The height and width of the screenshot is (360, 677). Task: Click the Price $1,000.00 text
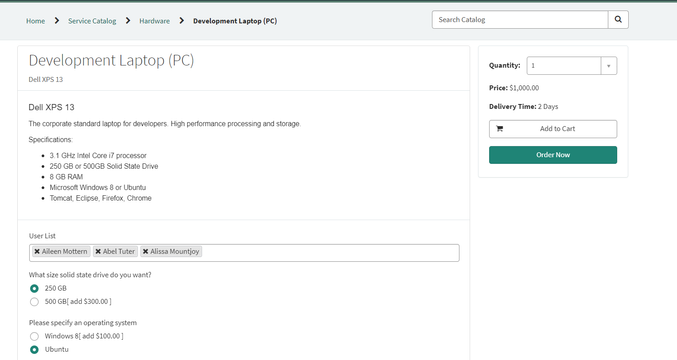click(x=514, y=88)
